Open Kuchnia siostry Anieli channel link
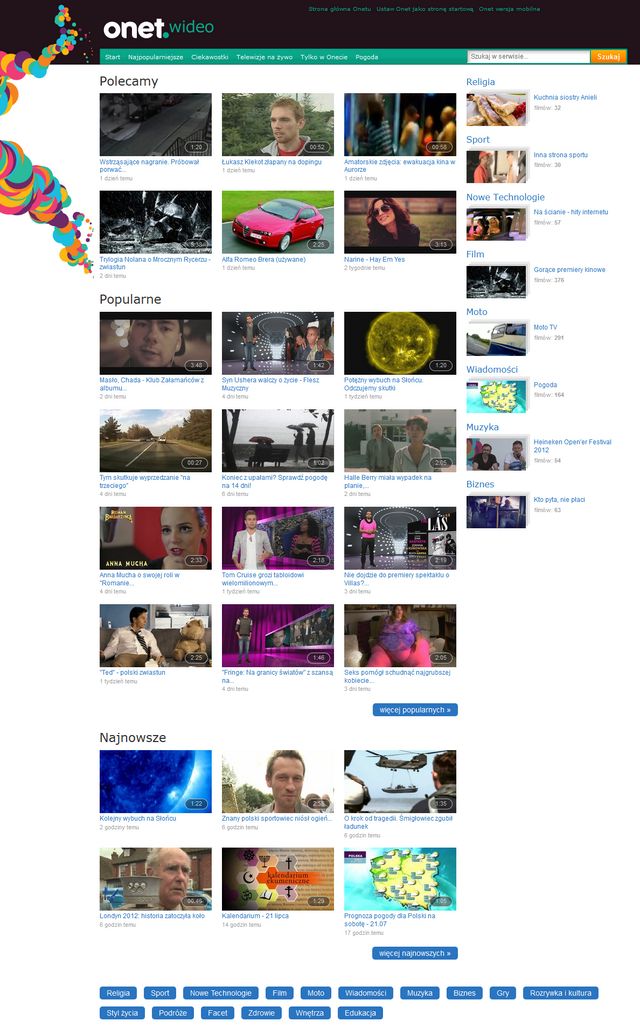 click(x=565, y=97)
